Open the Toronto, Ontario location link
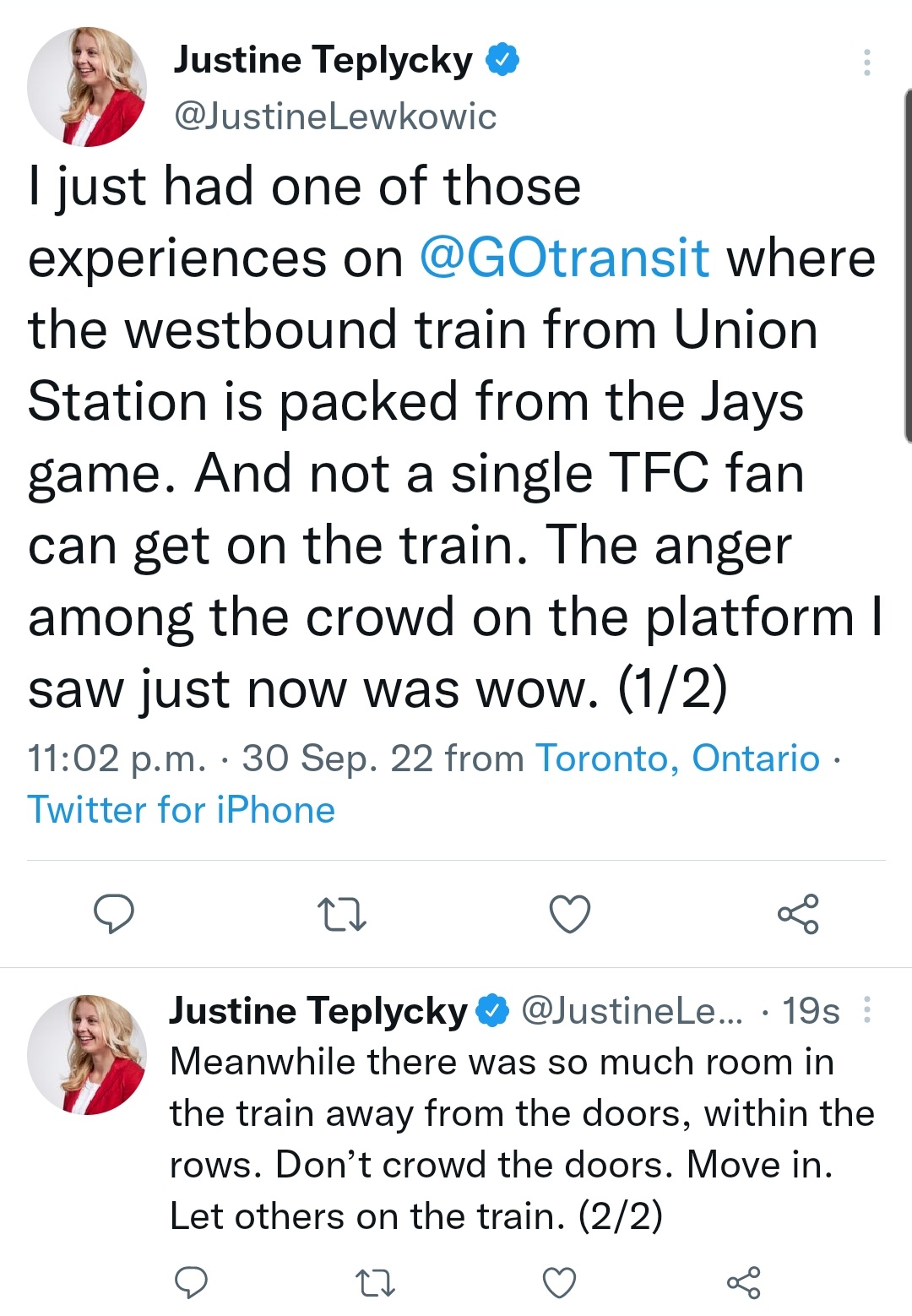Screen dimensions: 912x1316 coord(677,759)
